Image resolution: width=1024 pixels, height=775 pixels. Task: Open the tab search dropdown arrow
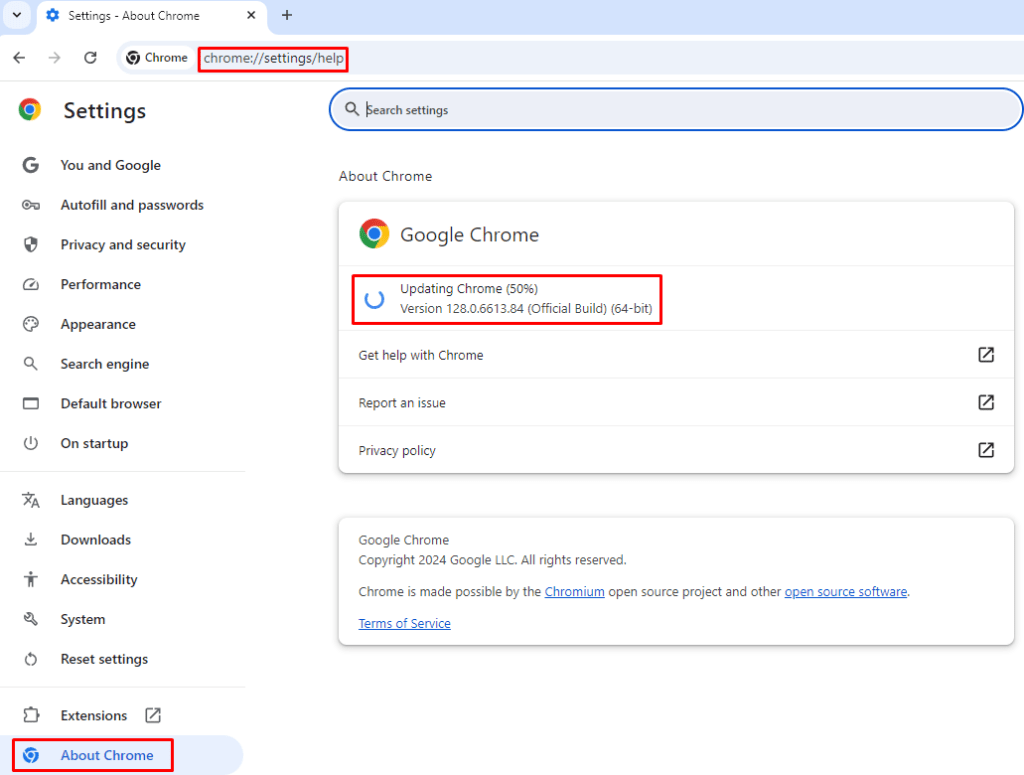pyautogui.click(x=16, y=15)
